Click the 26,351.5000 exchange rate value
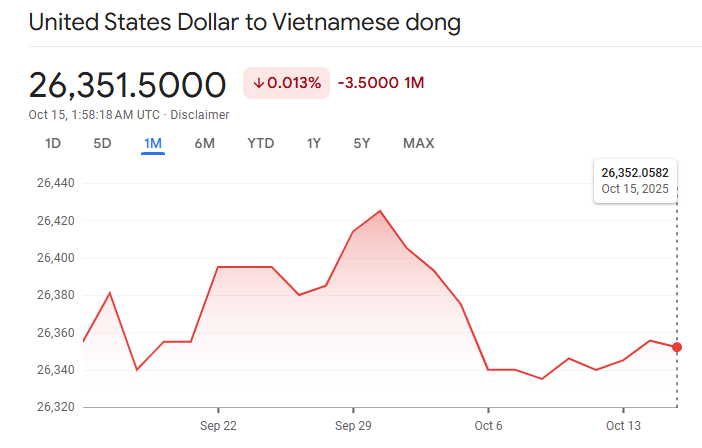702x448 pixels. [127, 84]
